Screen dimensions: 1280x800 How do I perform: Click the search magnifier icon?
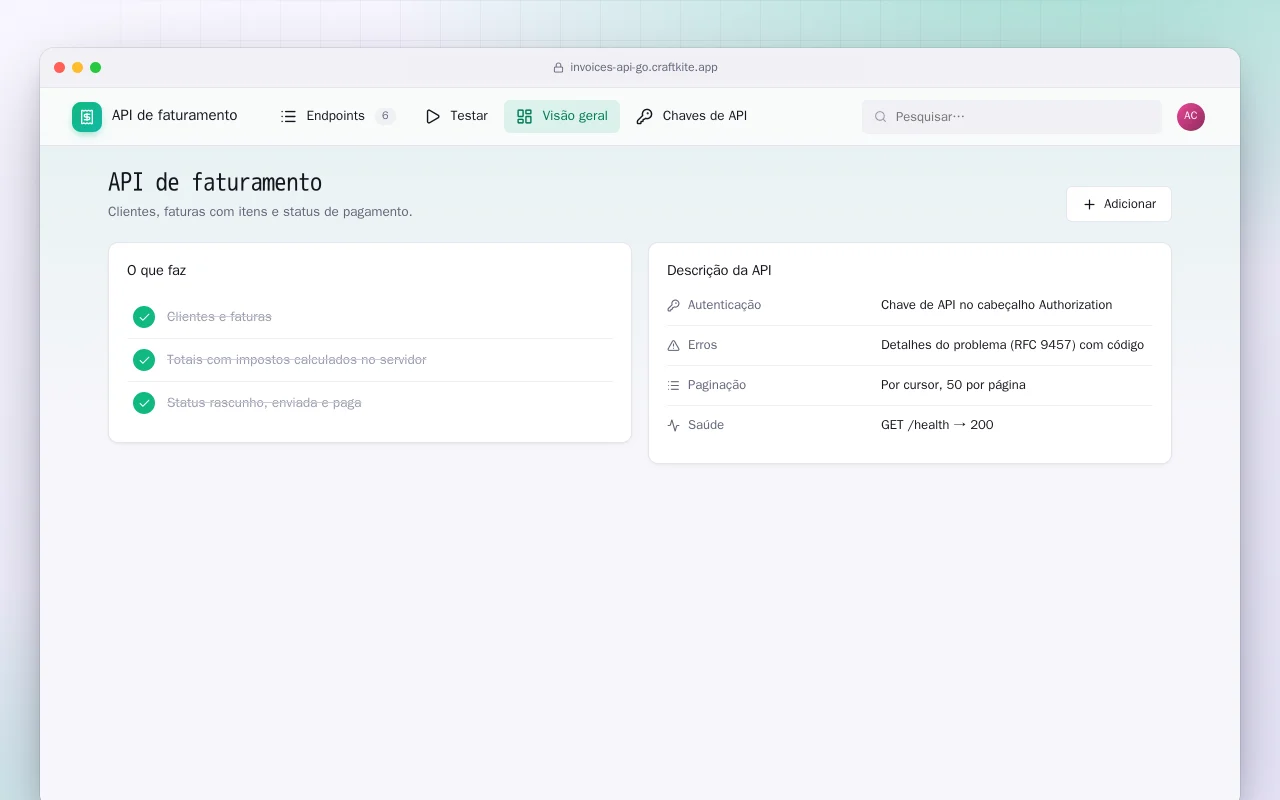(x=881, y=117)
